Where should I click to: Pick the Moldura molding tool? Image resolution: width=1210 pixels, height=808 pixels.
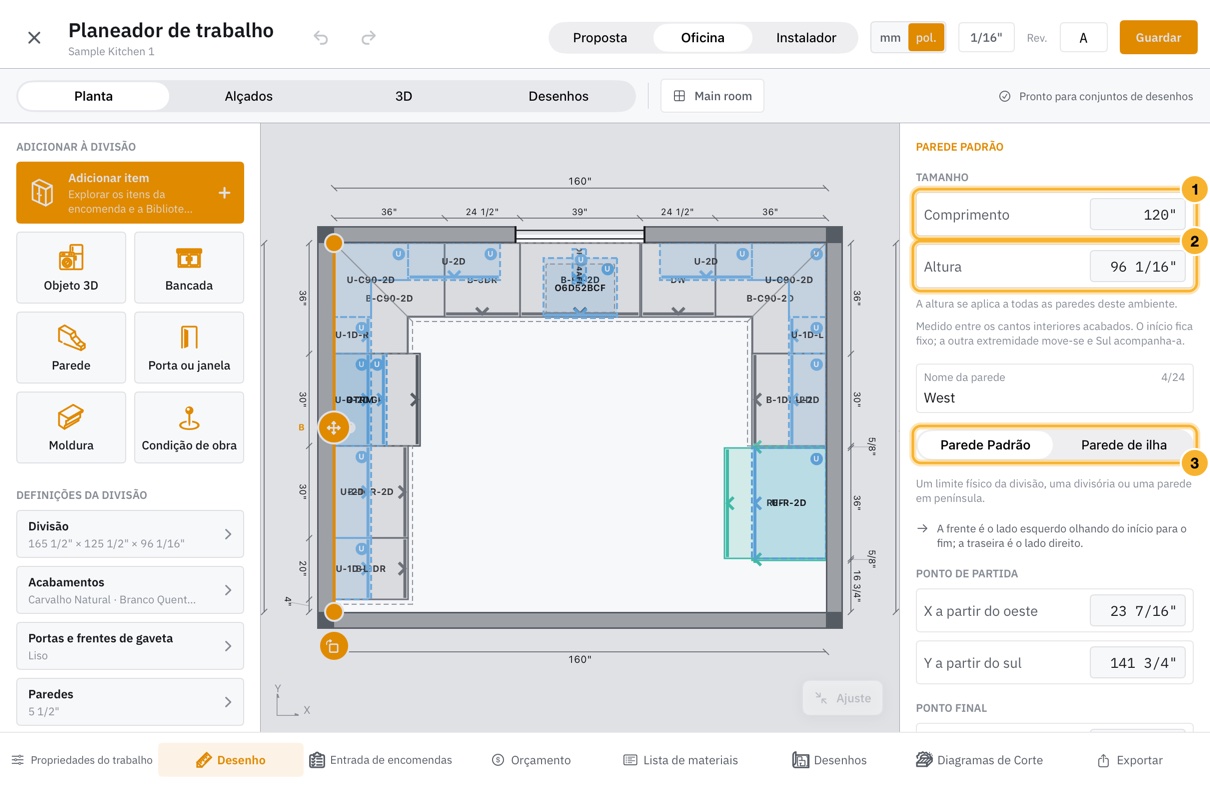point(71,427)
